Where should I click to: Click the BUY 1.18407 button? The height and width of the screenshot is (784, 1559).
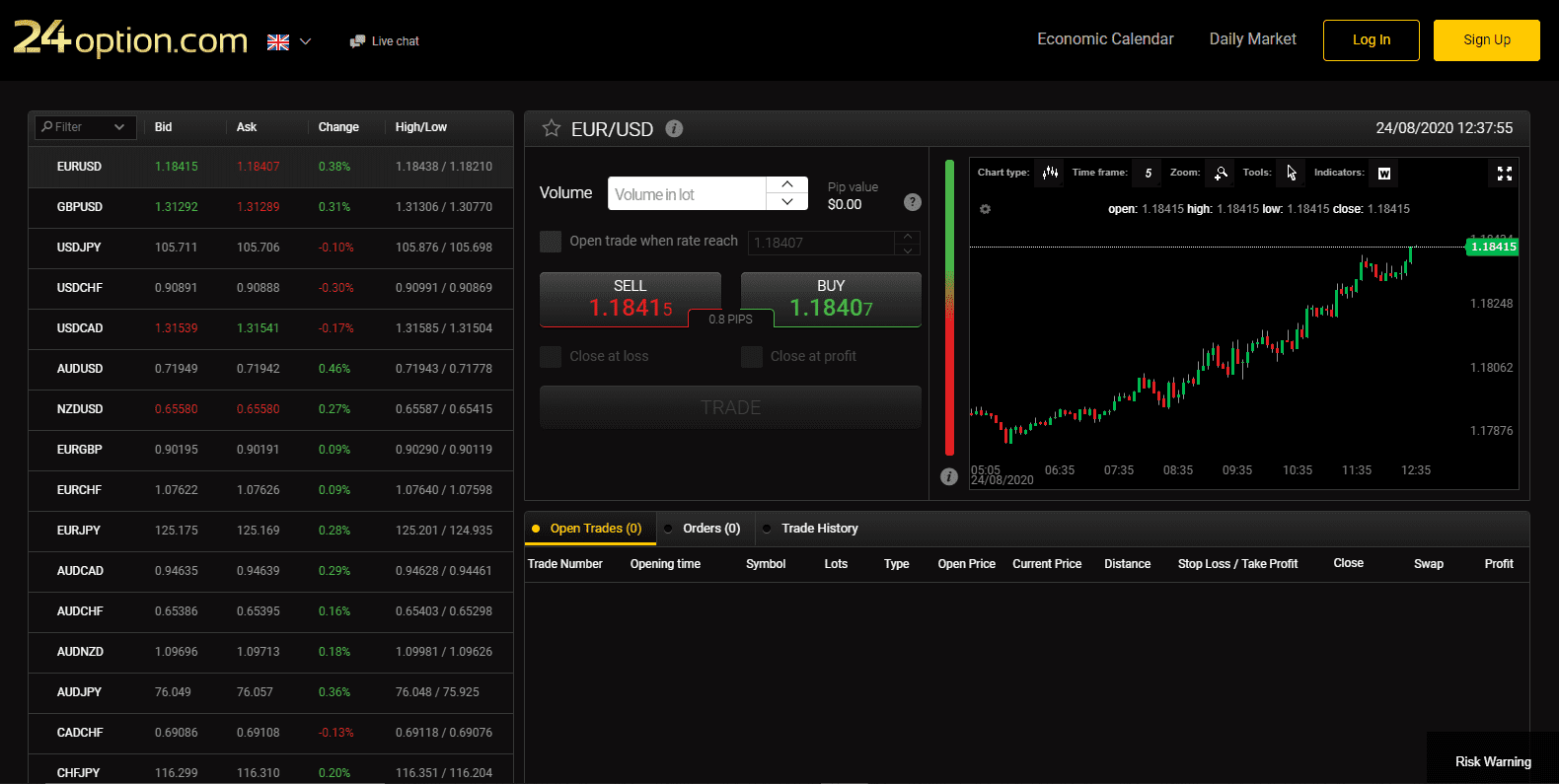pos(831,300)
